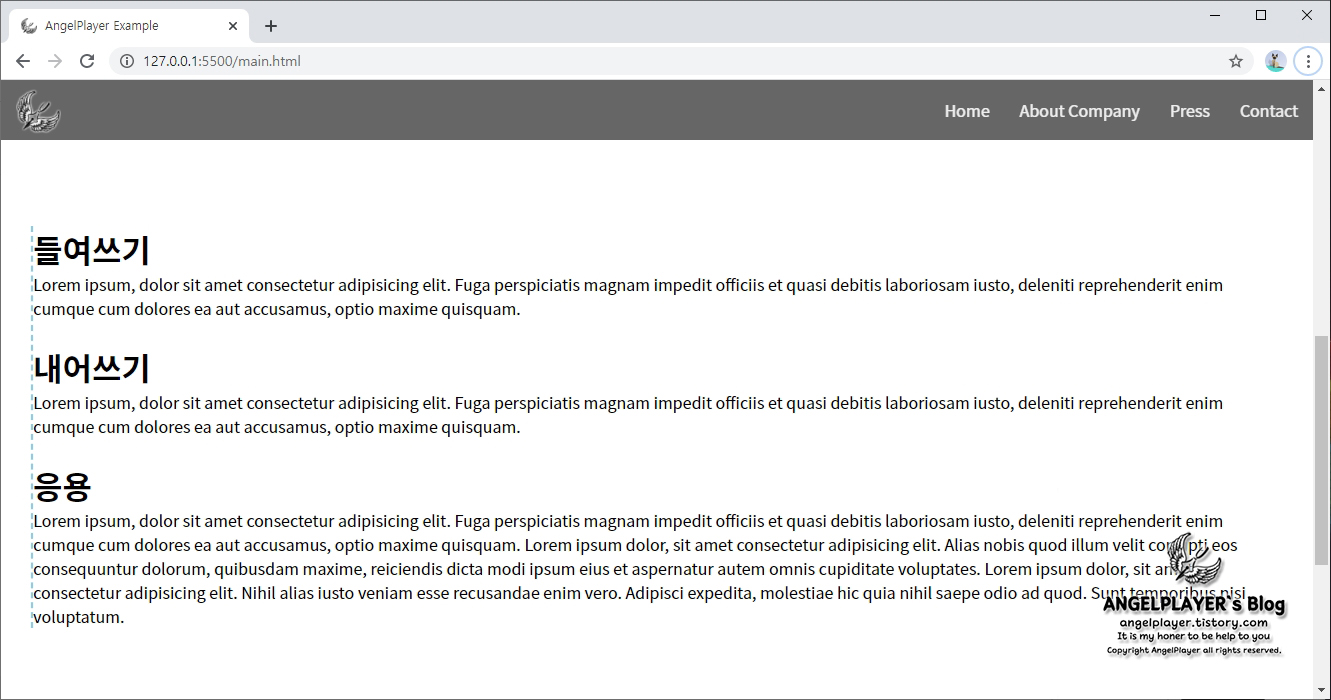The width and height of the screenshot is (1331, 700).
Task: Open a new tab with the plus button
Action: pyautogui.click(x=271, y=26)
